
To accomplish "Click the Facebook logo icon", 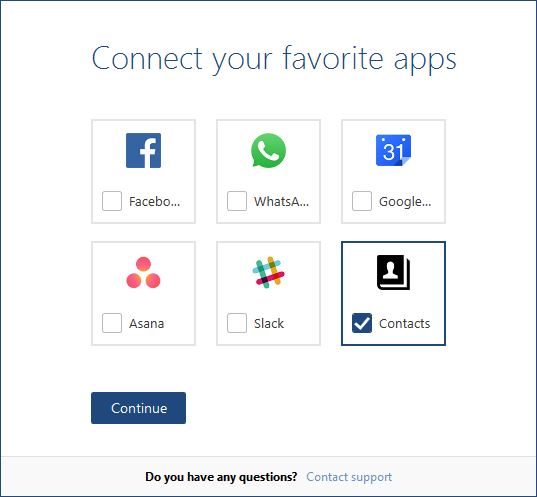I will click(143, 150).
